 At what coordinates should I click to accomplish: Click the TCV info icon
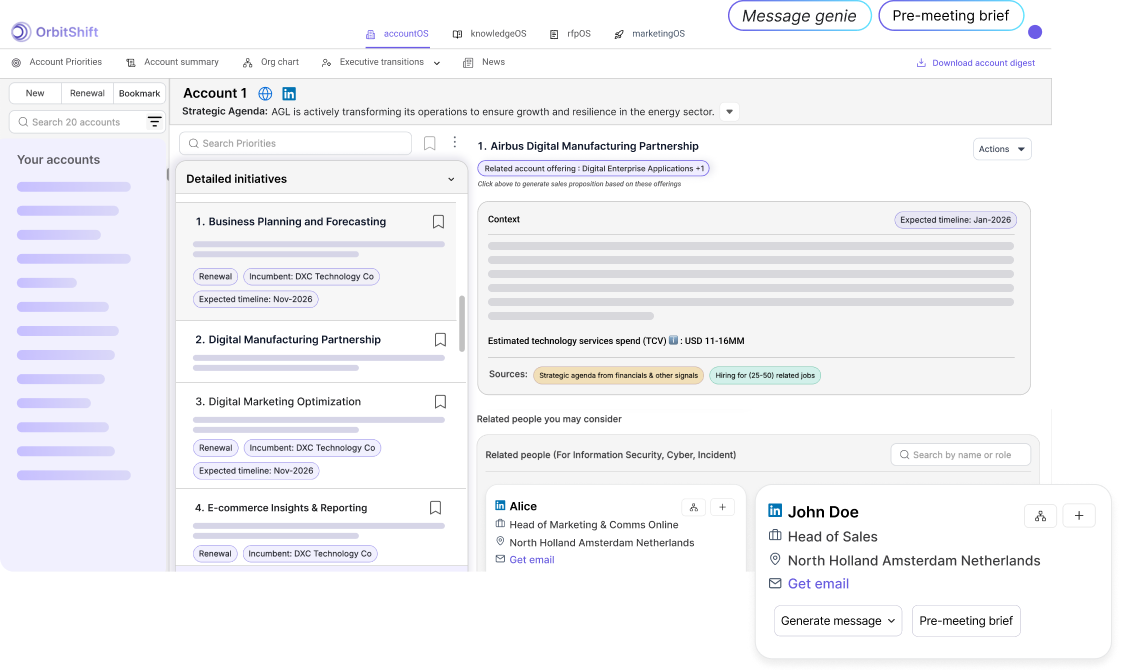click(673, 340)
